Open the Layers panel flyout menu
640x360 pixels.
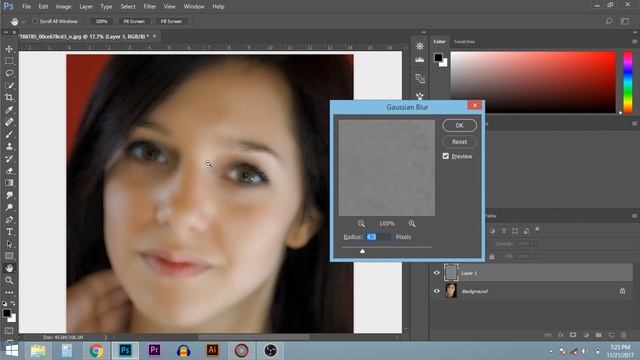(634, 216)
